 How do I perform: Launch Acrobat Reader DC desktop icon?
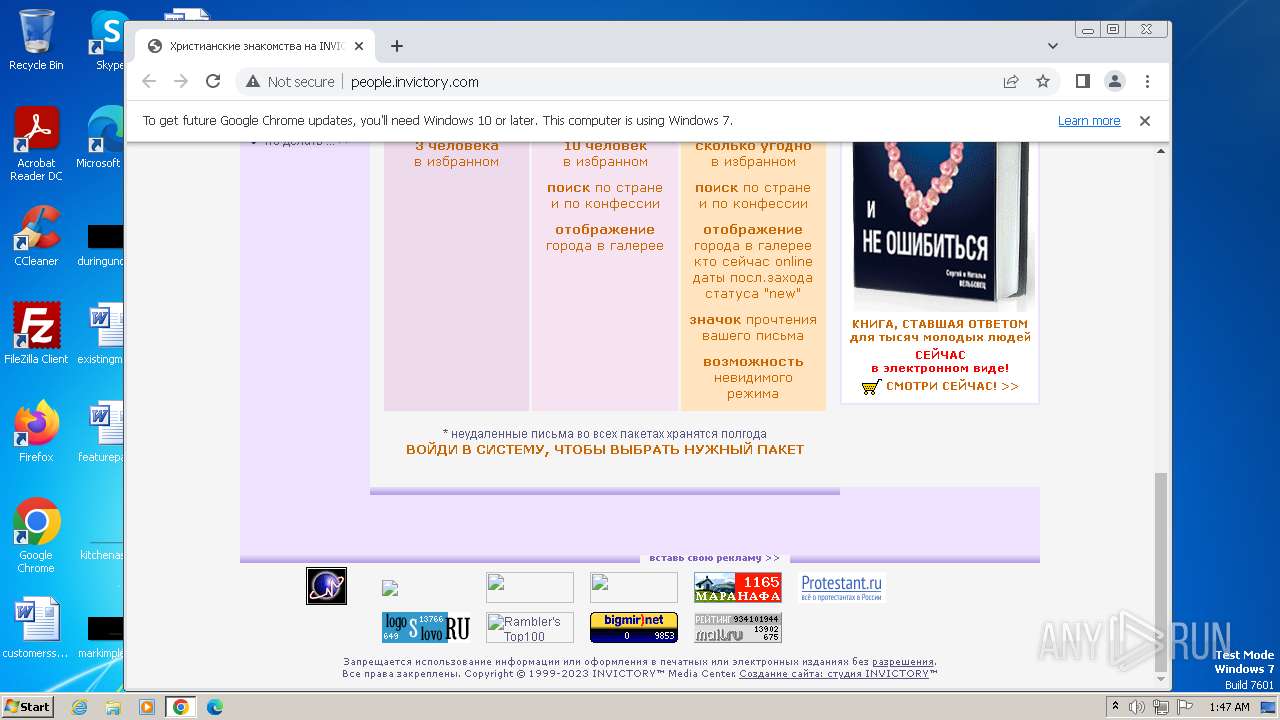pyautogui.click(x=36, y=144)
